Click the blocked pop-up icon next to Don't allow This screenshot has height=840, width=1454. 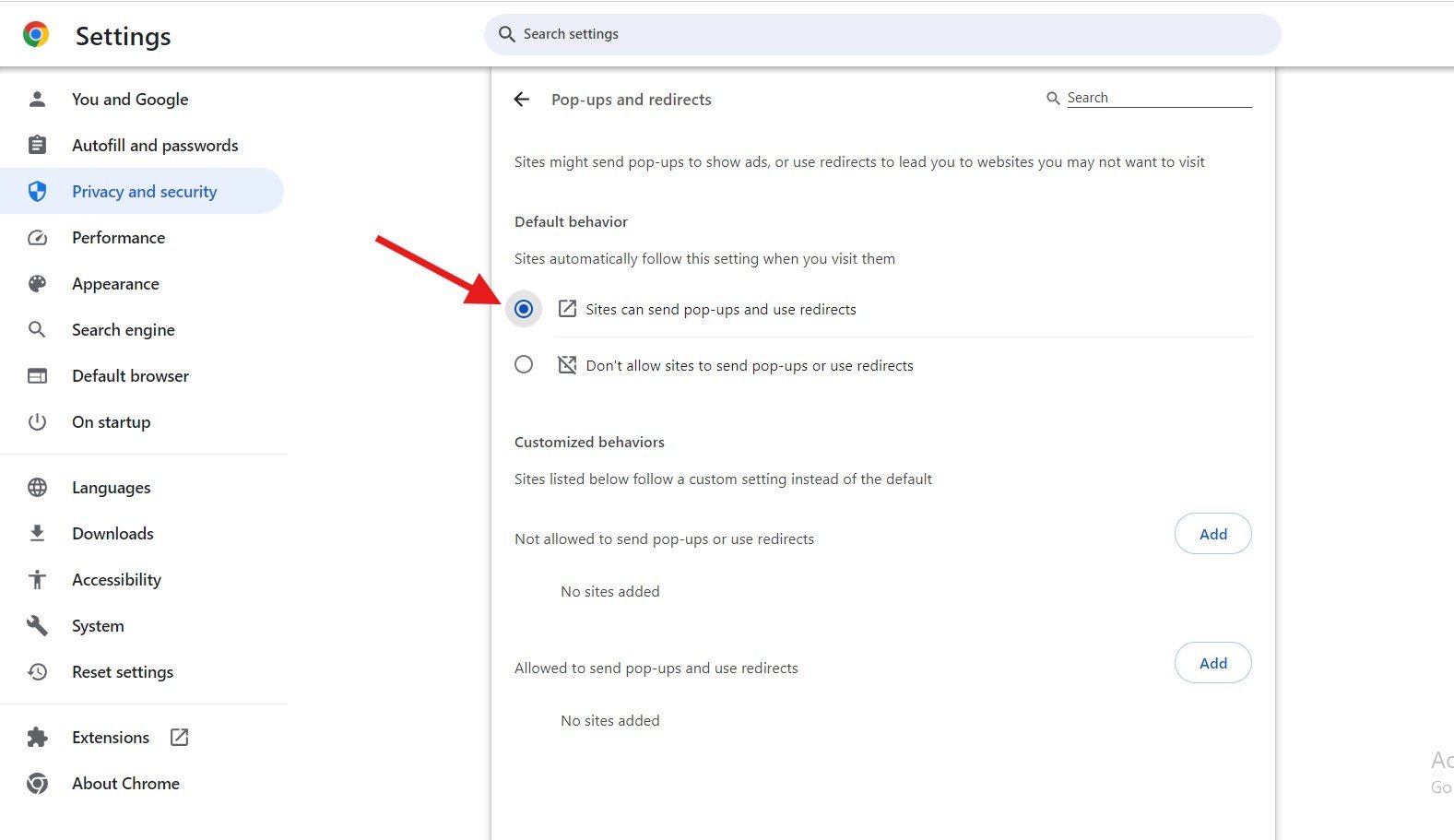tap(567, 365)
